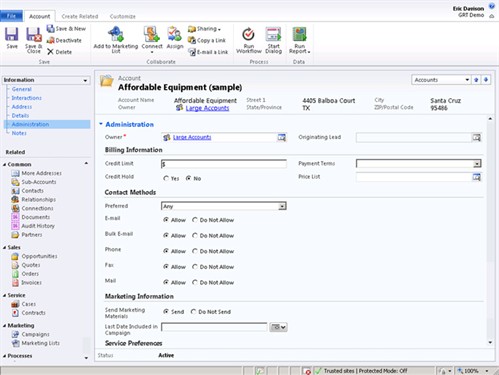Open the Run Report menu
This screenshot has width=499, height=375.
pyautogui.click(x=299, y=40)
